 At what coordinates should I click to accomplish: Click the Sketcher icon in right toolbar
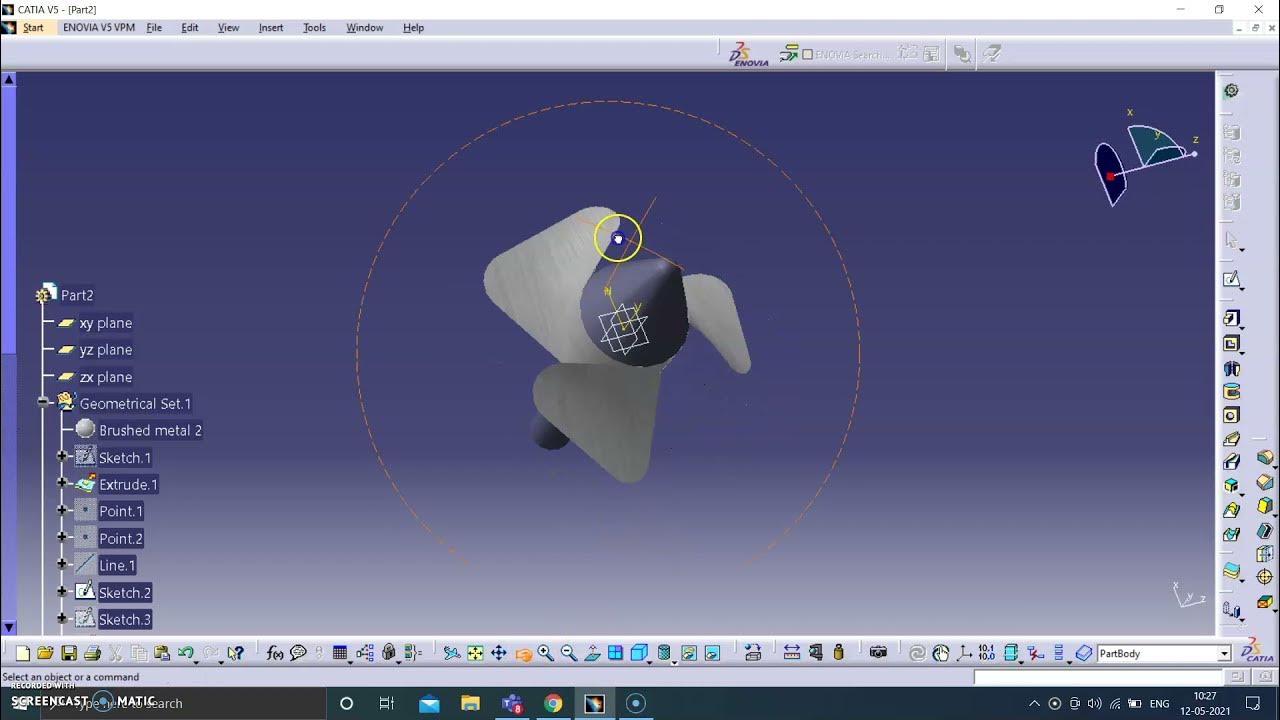pyautogui.click(x=1231, y=279)
